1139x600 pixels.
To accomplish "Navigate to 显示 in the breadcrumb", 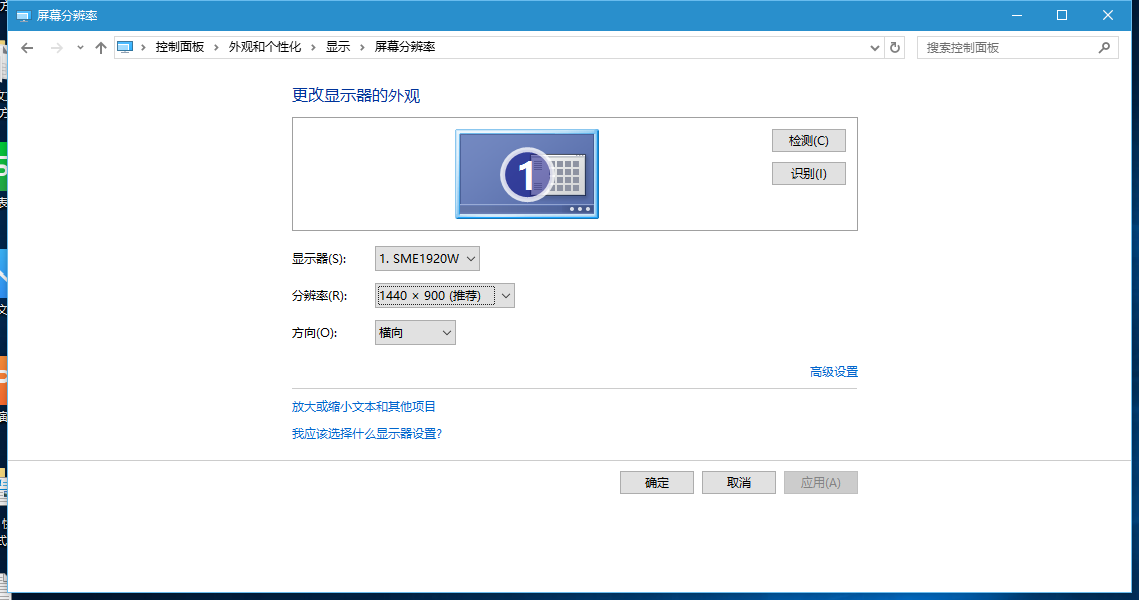I will 338,46.
